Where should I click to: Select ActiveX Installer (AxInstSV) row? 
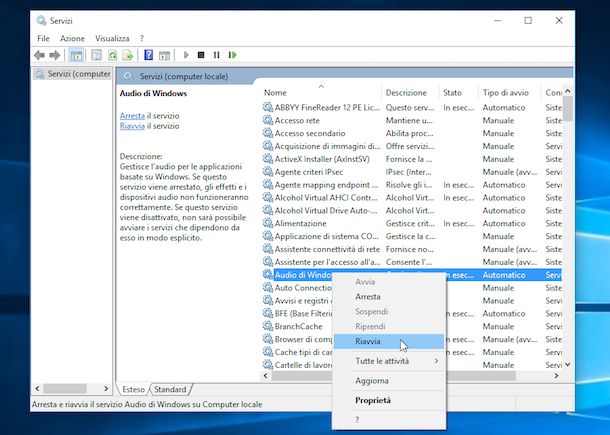click(x=412, y=159)
